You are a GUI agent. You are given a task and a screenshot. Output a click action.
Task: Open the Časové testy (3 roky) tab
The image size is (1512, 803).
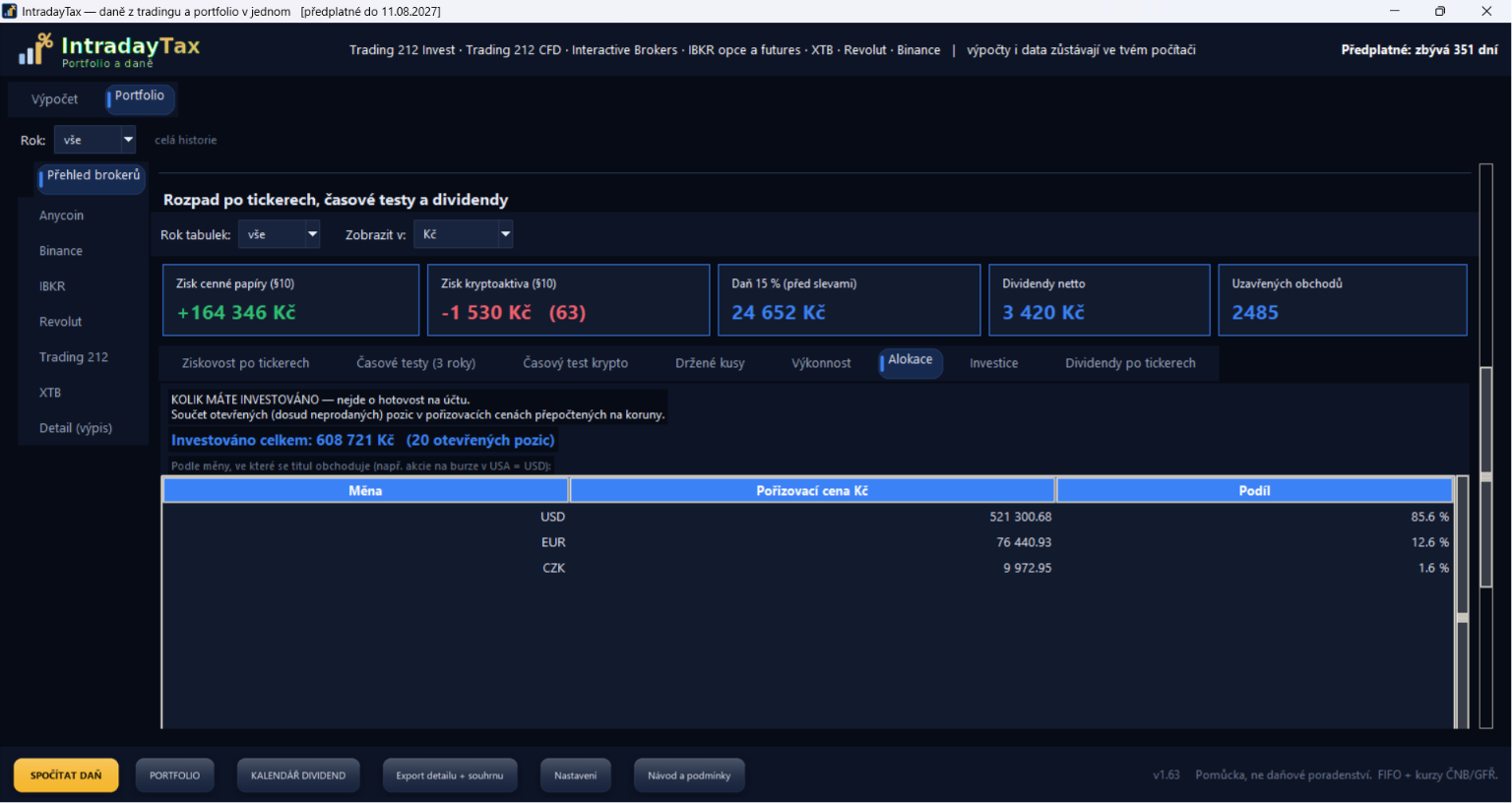[x=415, y=363]
